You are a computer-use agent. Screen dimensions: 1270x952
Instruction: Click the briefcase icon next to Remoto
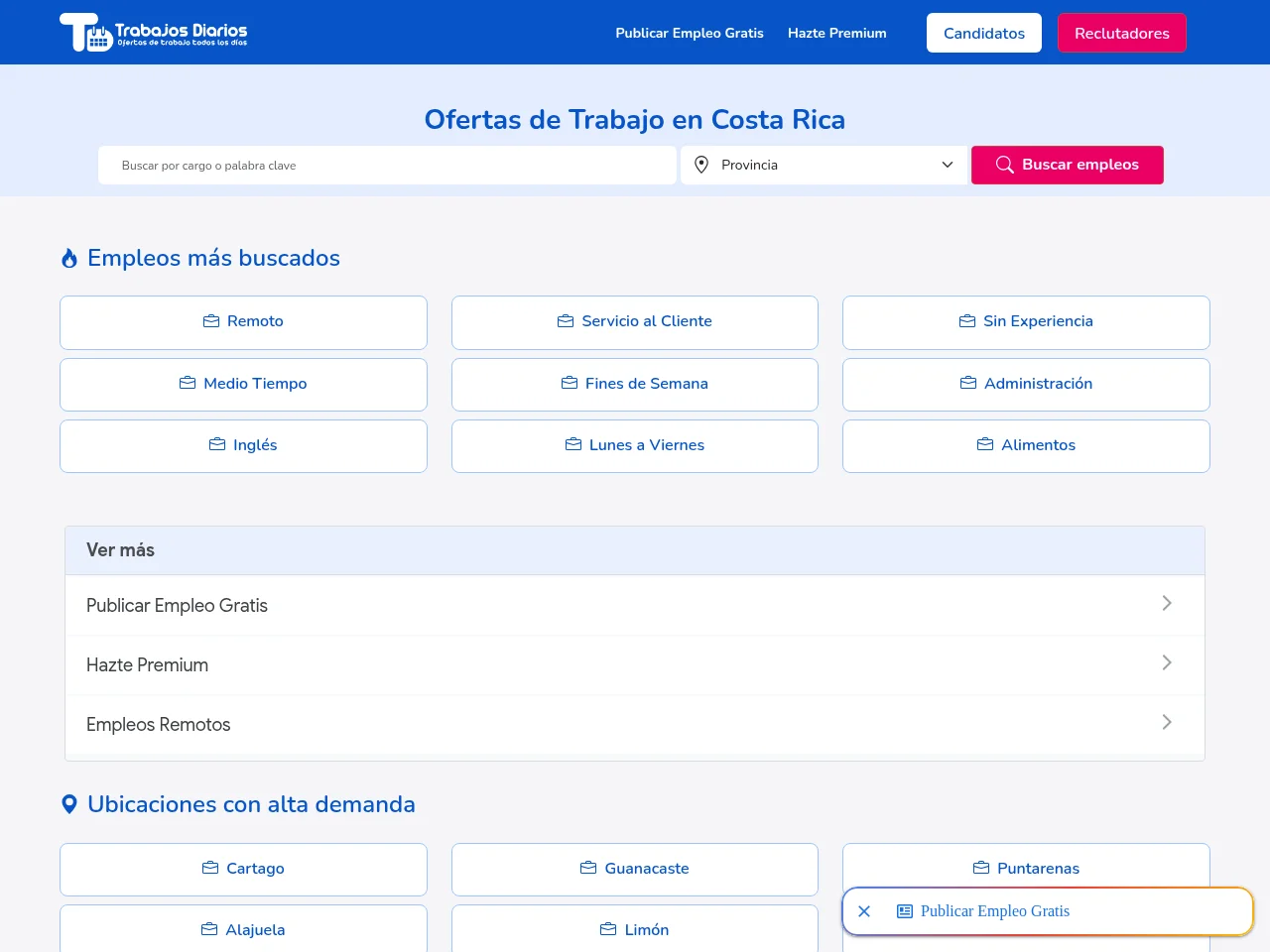[x=211, y=321]
